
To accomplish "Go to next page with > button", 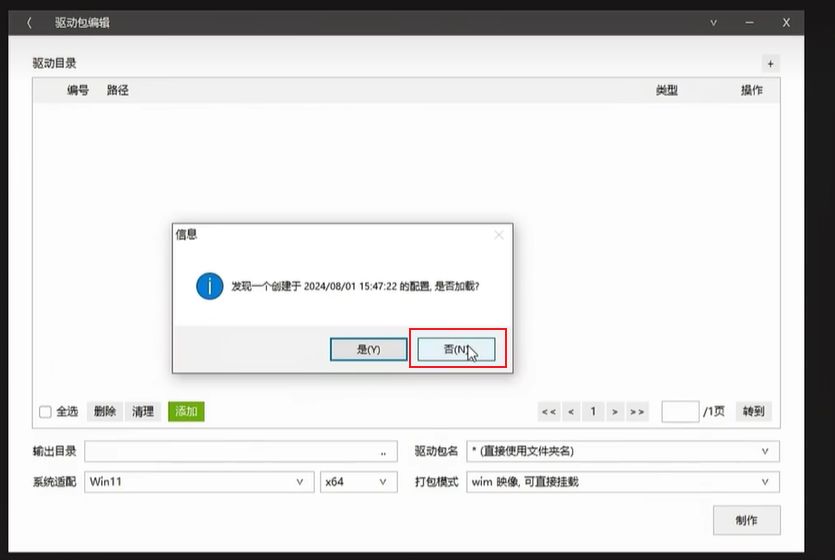I will point(615,411).
